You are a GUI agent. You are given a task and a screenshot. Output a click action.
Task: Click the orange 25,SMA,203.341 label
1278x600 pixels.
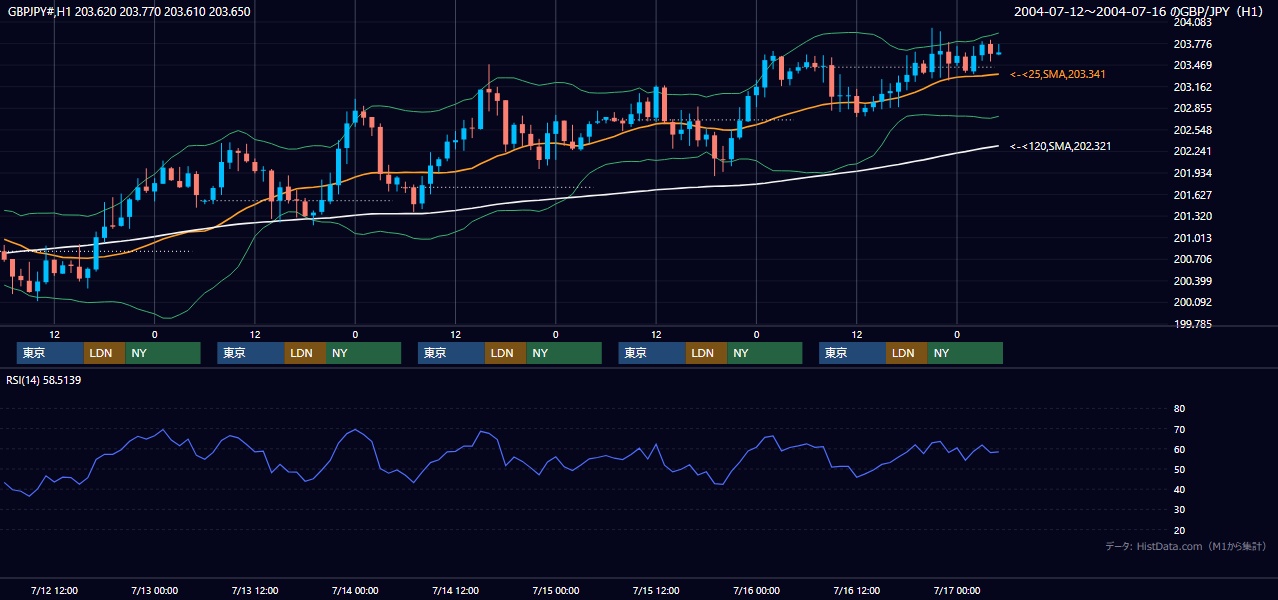1059,74
